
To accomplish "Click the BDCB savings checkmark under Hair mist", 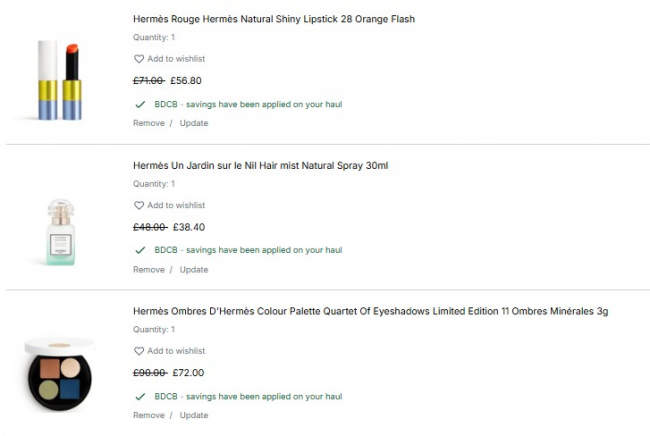I will [139, 250].
